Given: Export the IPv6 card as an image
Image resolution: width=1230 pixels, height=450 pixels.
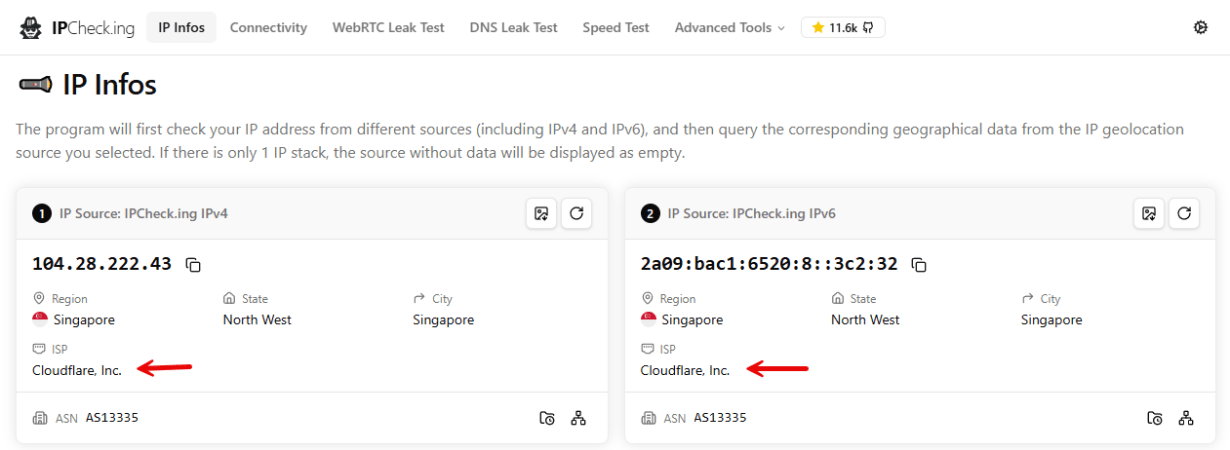Looking at the screenshot, I should coord(1149,213).
